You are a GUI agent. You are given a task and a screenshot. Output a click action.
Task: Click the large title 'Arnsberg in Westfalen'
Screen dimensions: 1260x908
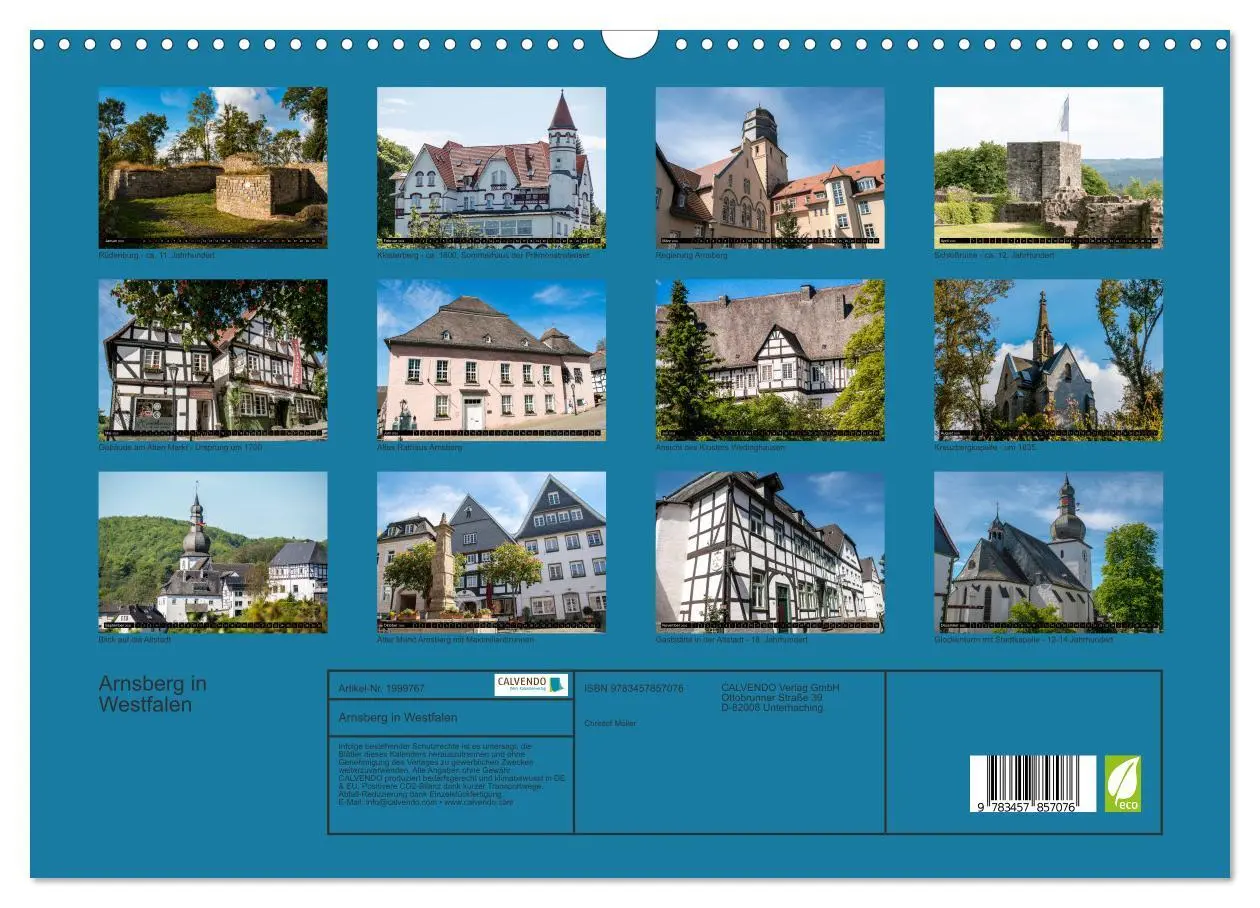coord(153,694)
